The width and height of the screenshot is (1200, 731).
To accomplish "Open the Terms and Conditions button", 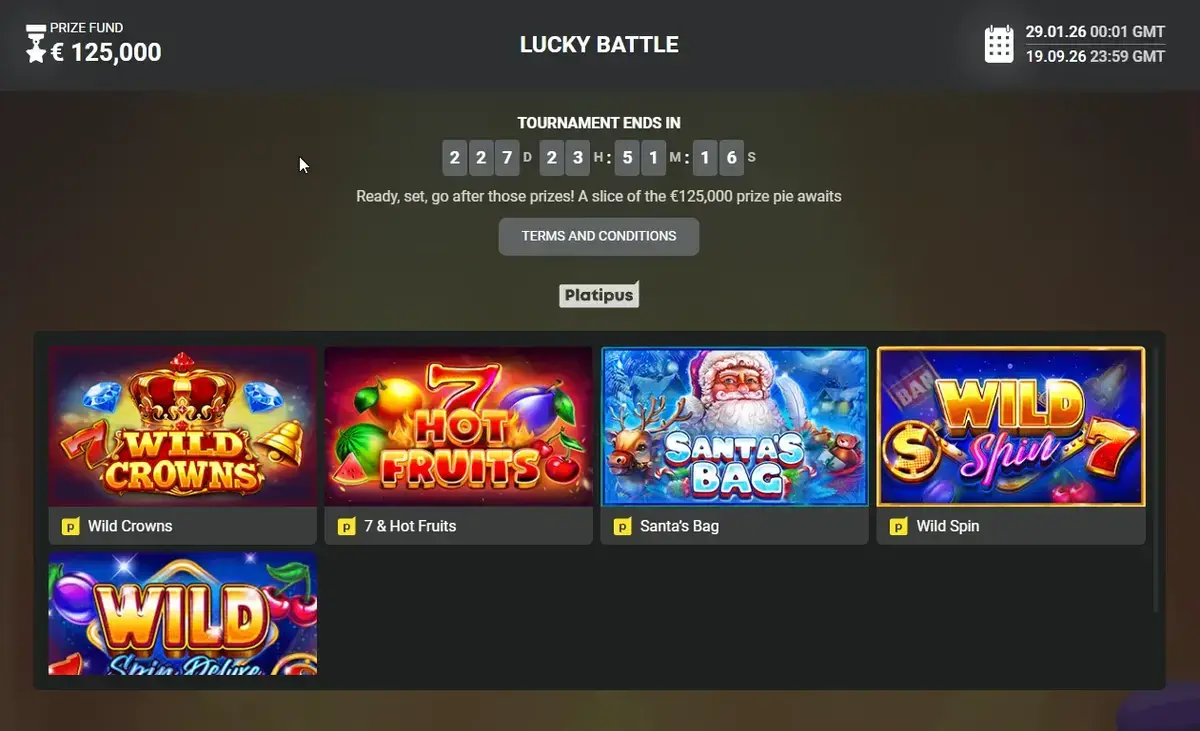I will [x=599, y=236].
